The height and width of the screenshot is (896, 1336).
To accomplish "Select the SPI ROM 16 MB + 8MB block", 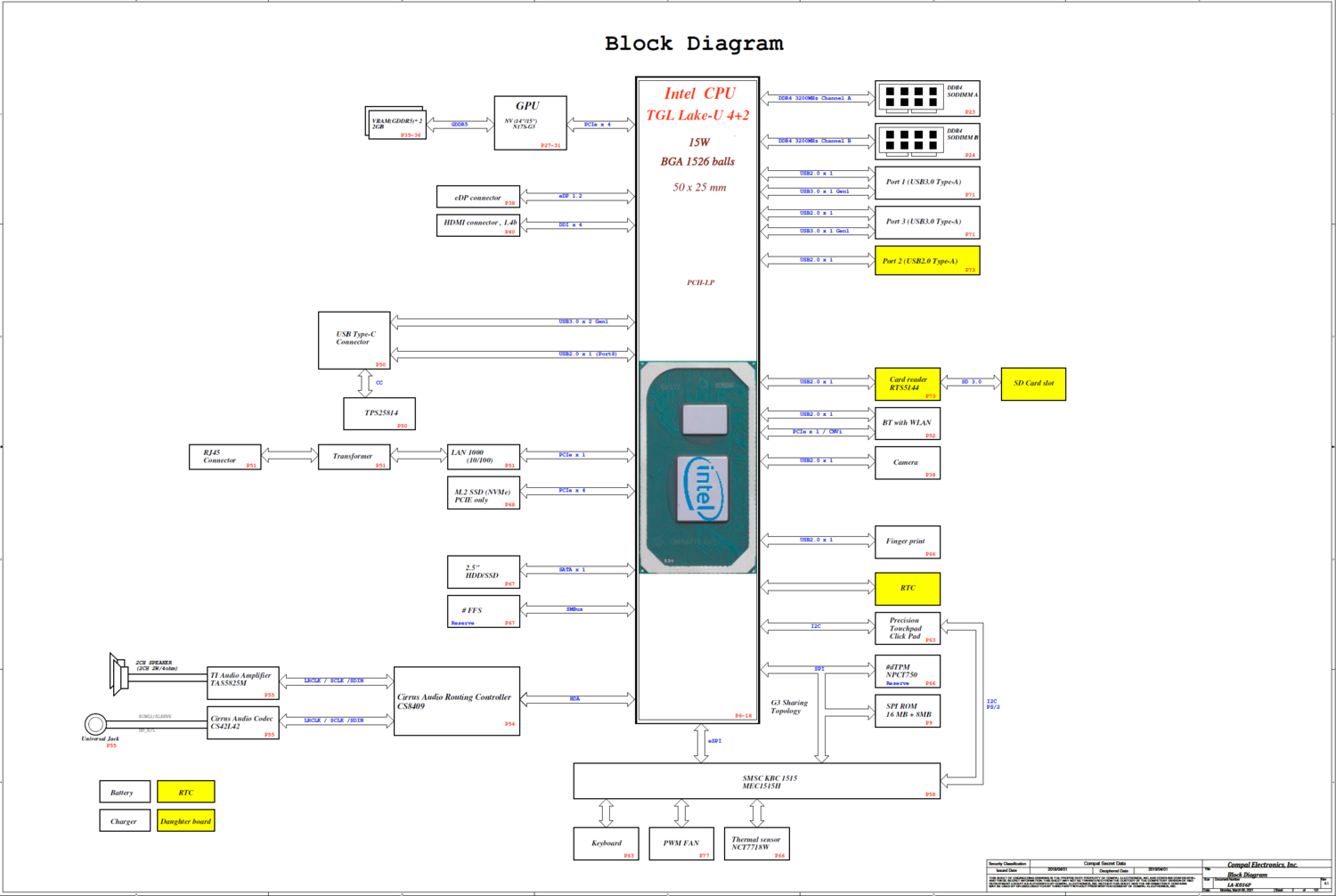I will [x=908, y=711].
